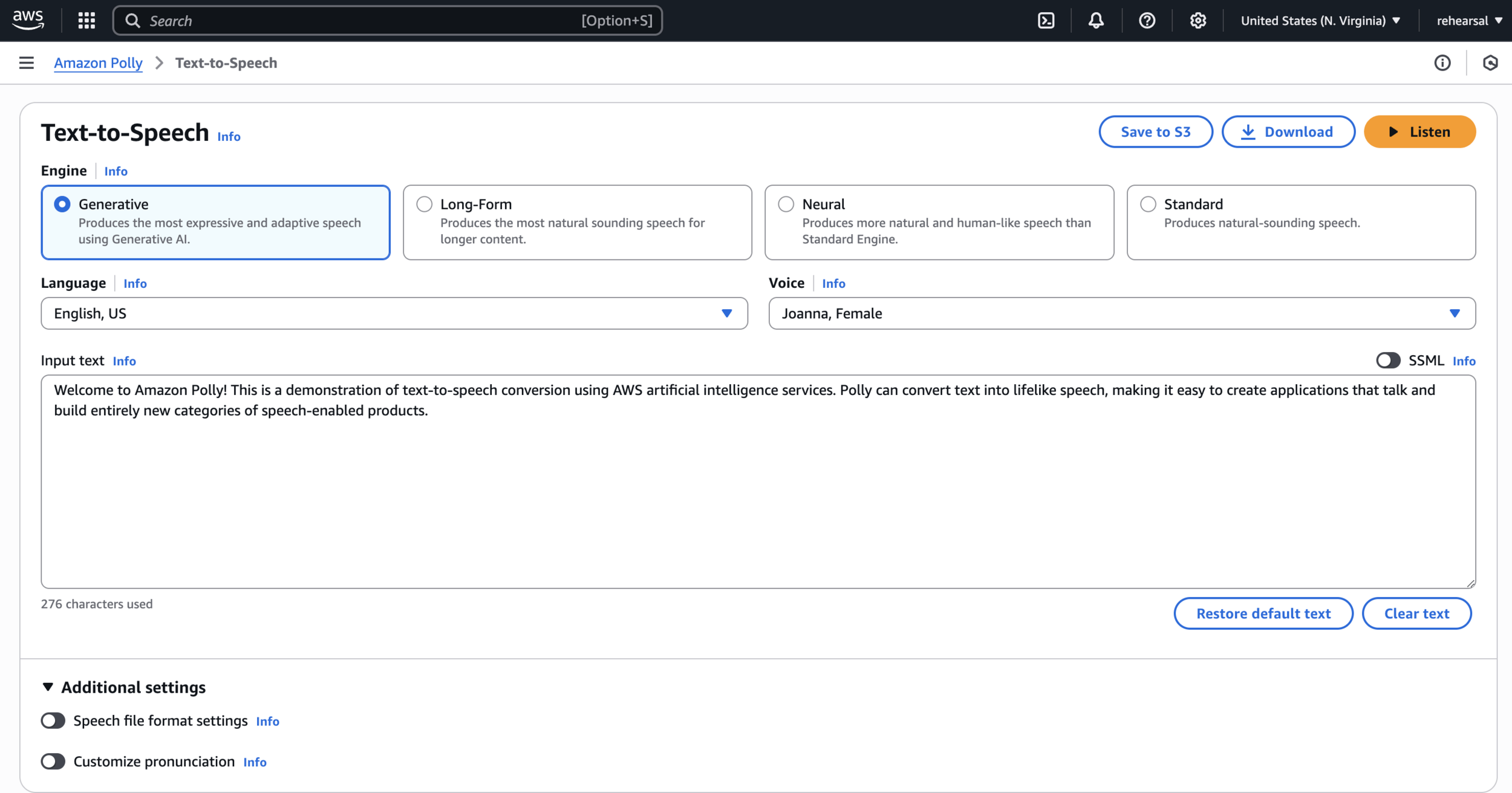Click the Amazon Polly breadcrumb link

coord(98,63)
